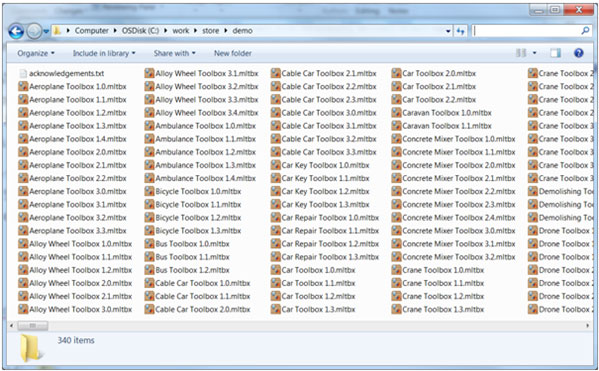Select file name Car Repair Toolbox 1.3.mltbx

[x=330, y=257]
